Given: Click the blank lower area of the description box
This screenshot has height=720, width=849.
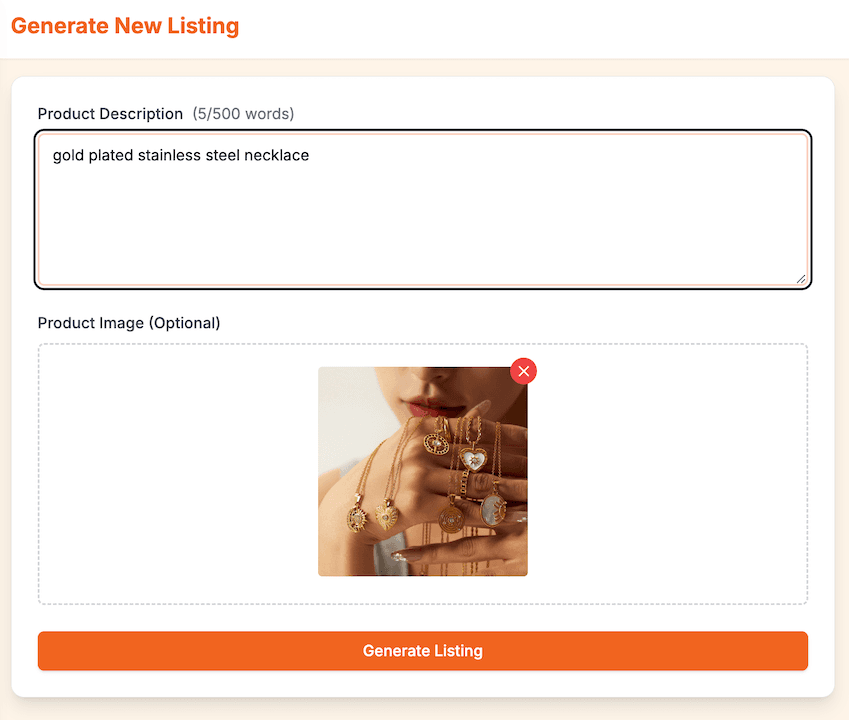Looking at the screenshot, I should pyautogui.click(x=422, y=233).
